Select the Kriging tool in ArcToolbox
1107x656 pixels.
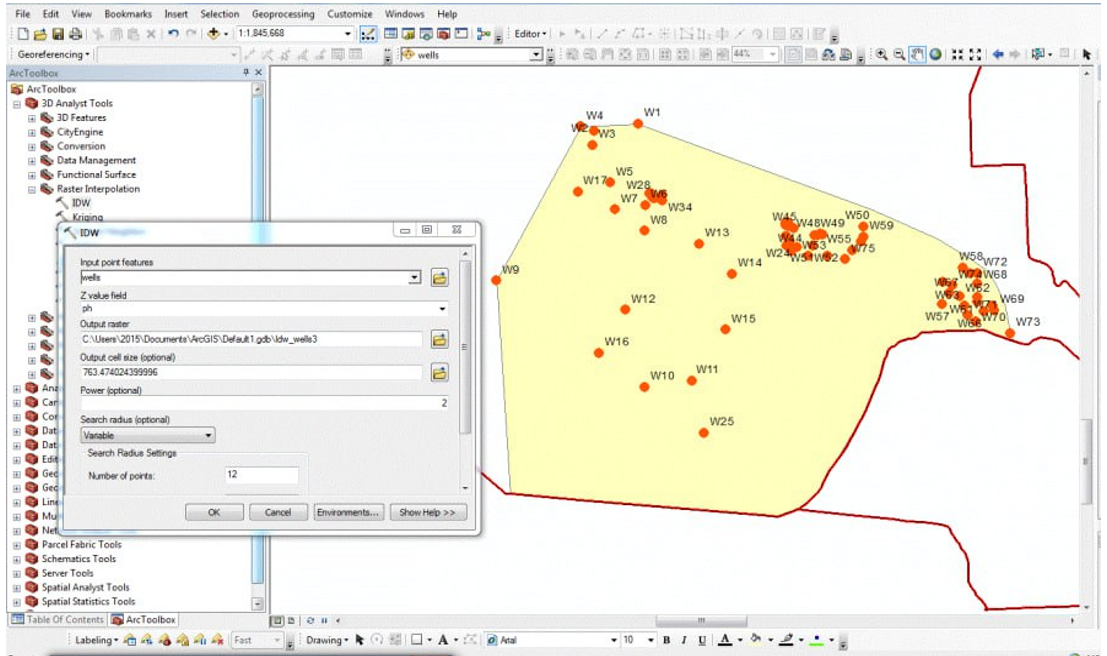(87, 217)
